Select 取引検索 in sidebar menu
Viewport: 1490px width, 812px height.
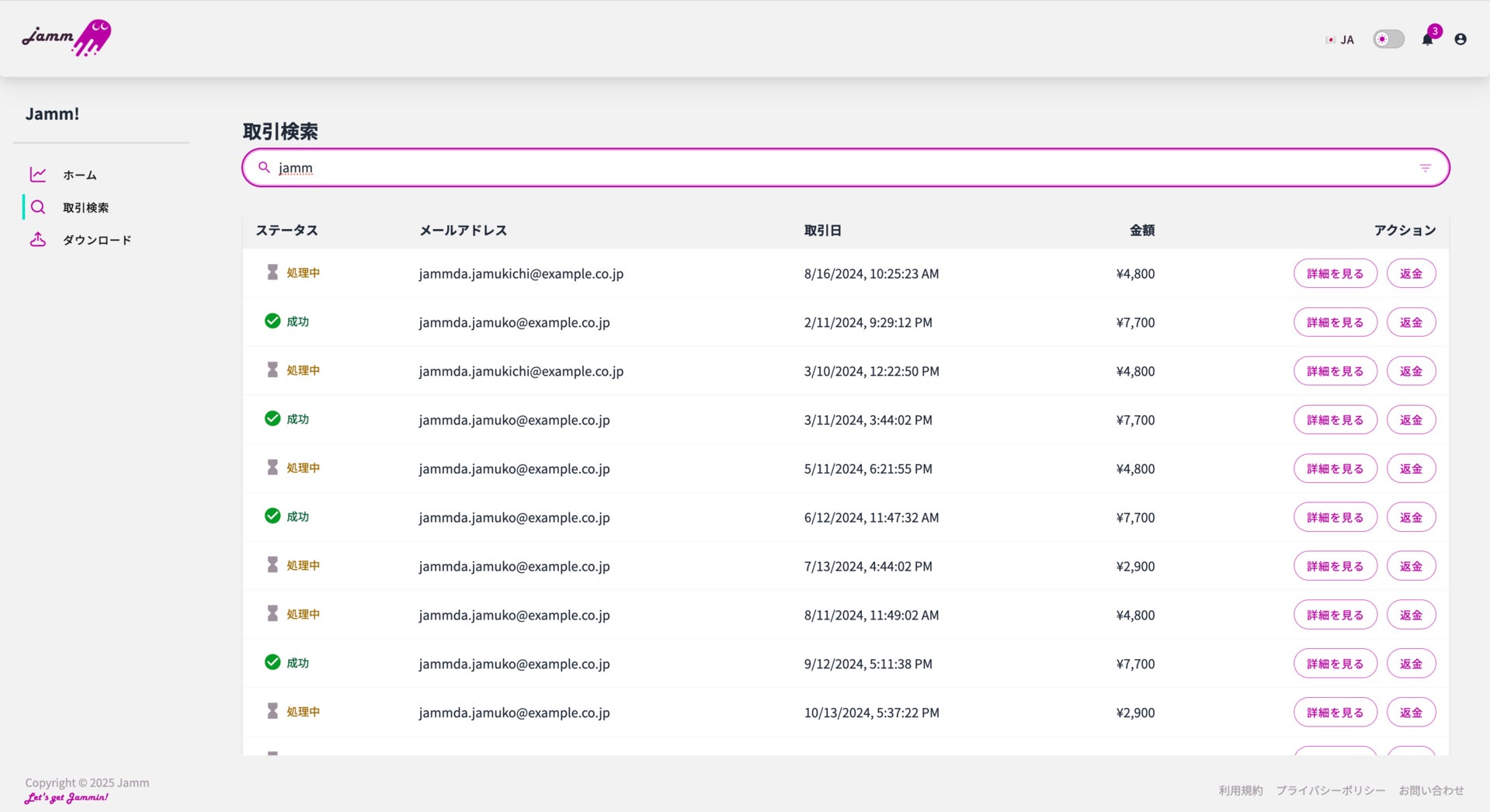85,208
